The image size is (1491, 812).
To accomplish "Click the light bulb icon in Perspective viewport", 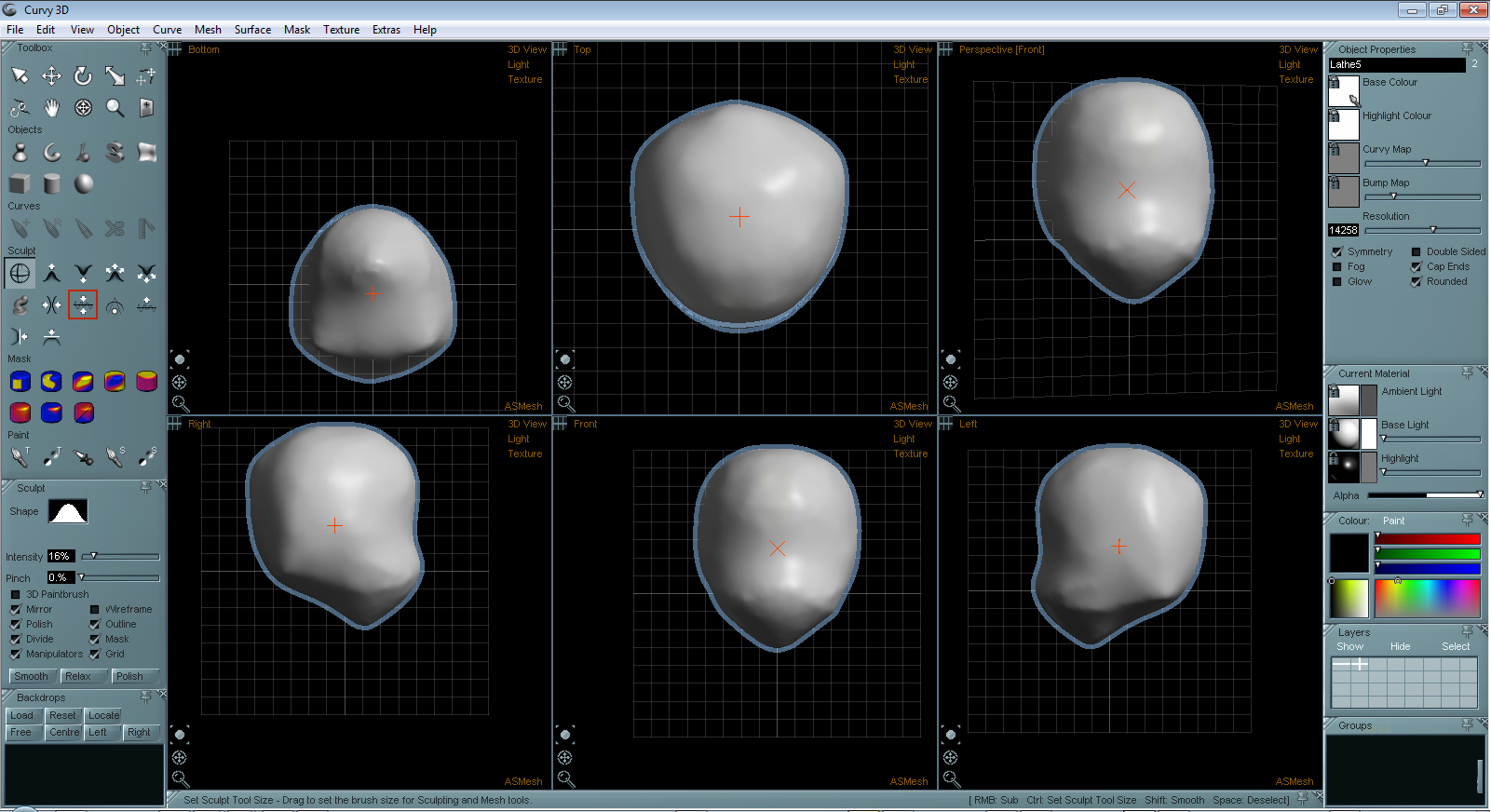I will pyautogui.click(x=950, y=359).
